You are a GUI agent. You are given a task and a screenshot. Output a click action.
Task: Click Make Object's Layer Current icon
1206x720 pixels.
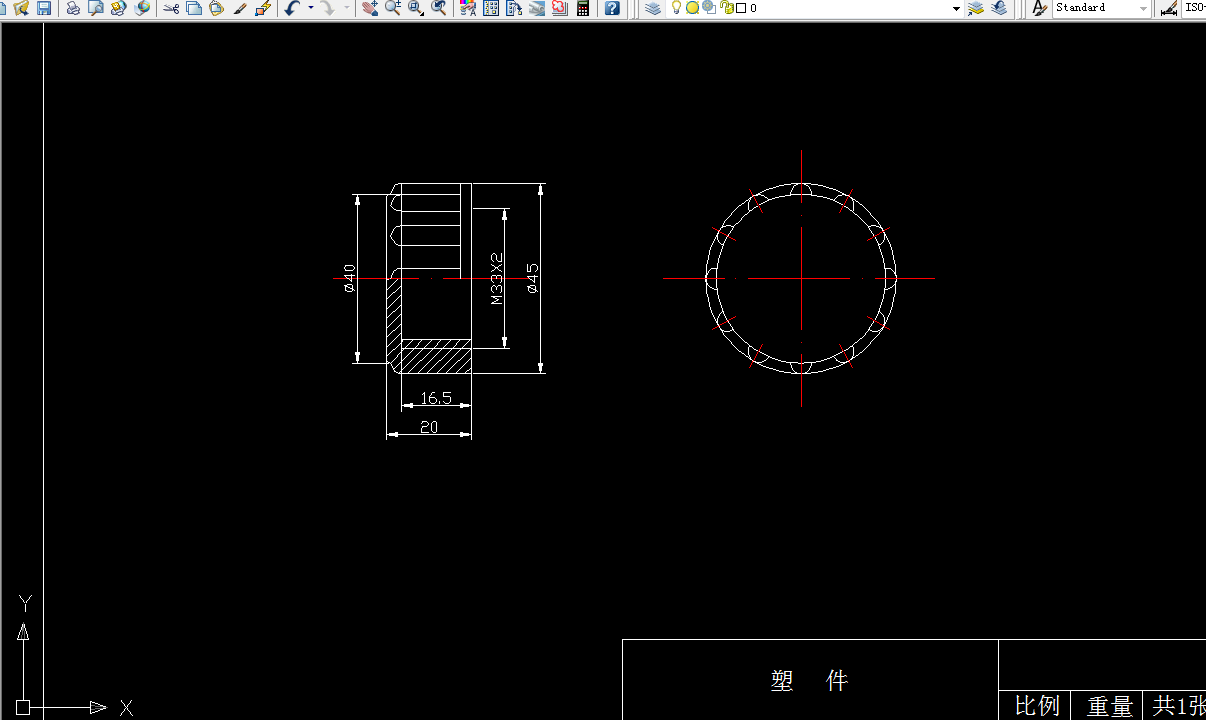[976, 8]
